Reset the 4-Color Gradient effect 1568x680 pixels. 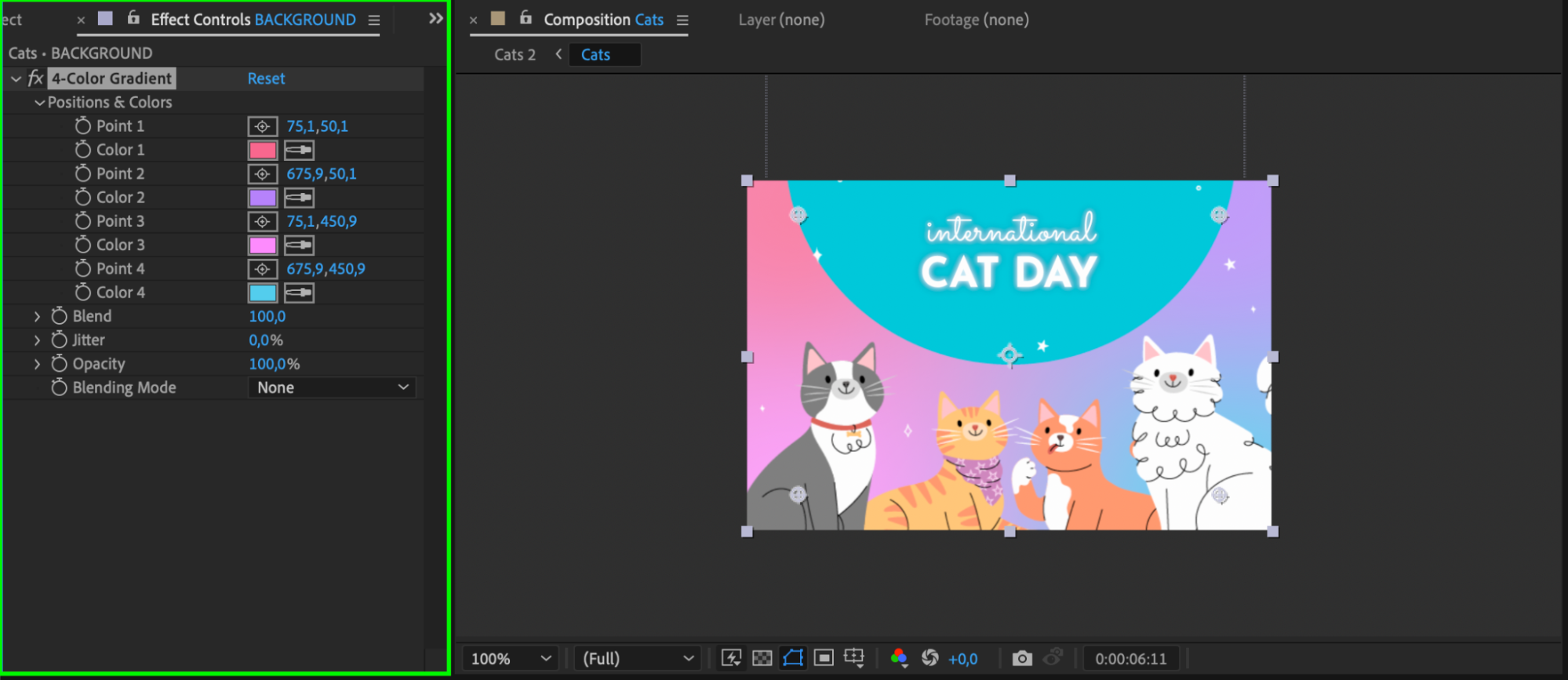click(x=266, y=78)
